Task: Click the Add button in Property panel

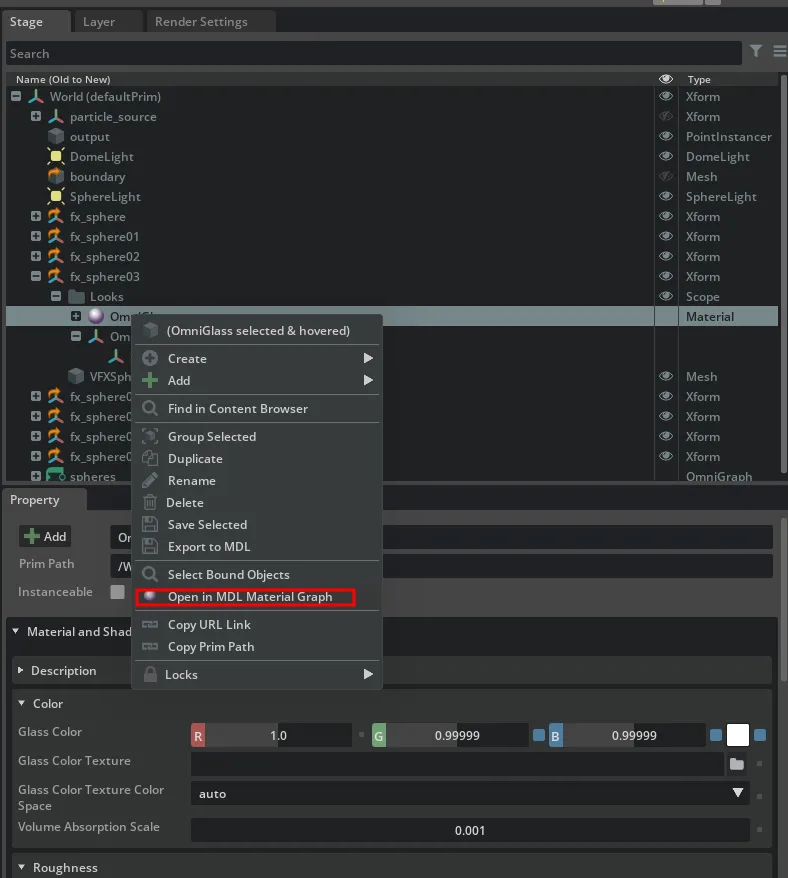Action: [x=45, y=536]
